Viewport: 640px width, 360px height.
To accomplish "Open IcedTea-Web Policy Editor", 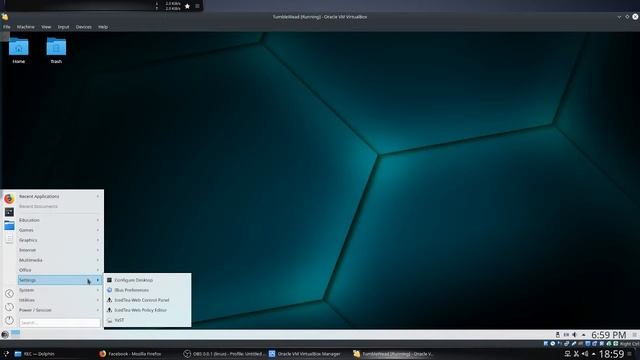I will point(148,310).
